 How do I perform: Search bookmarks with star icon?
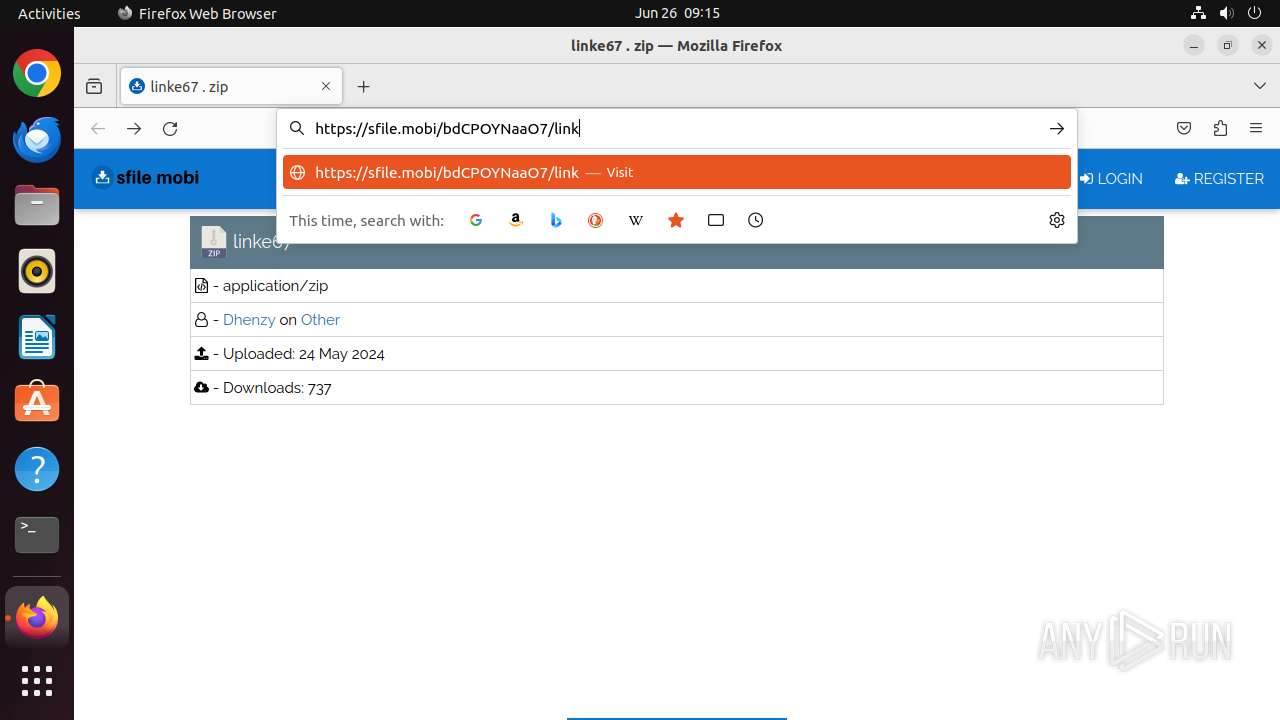click(x=676, y=220)
